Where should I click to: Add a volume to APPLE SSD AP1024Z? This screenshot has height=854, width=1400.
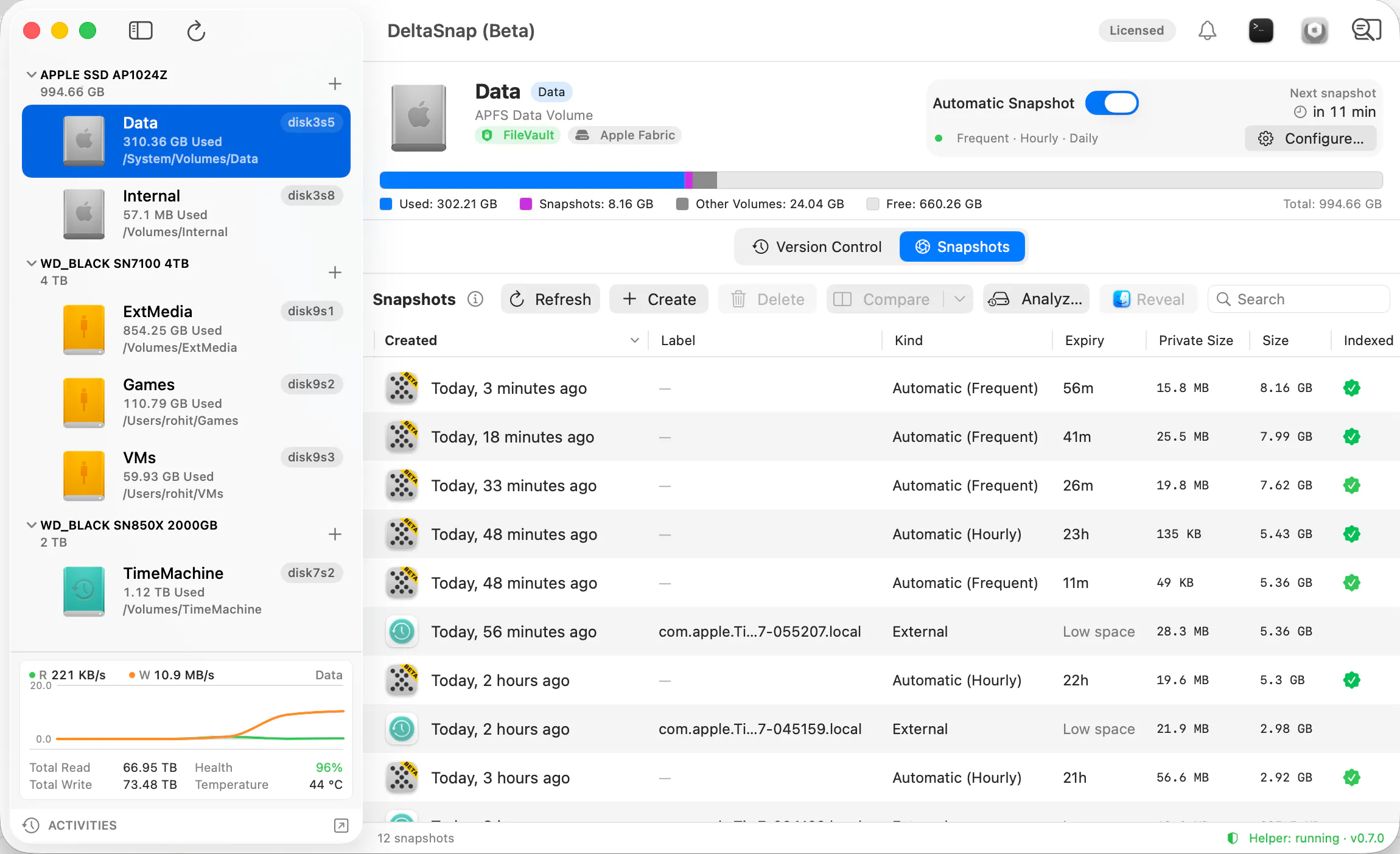(335, 83)
